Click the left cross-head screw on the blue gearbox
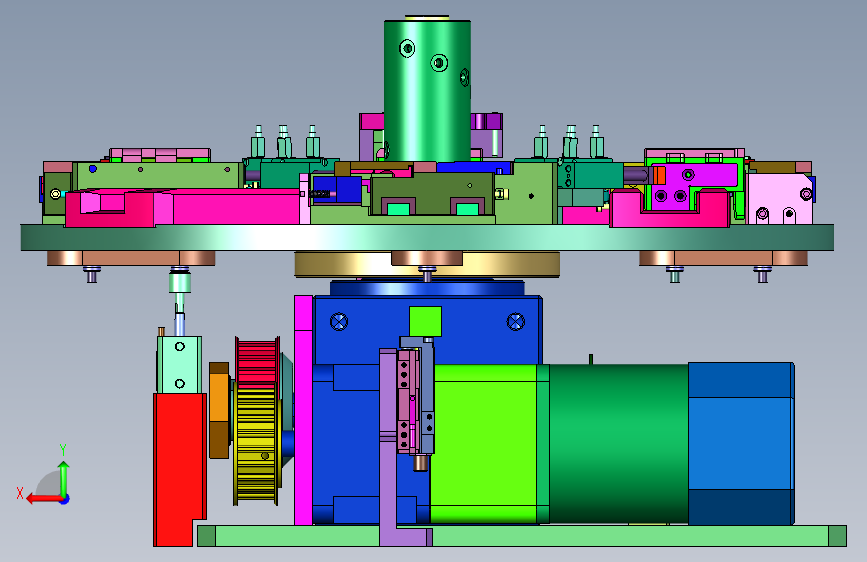Viewport: 867px width, 562px height. click(339, 321)
